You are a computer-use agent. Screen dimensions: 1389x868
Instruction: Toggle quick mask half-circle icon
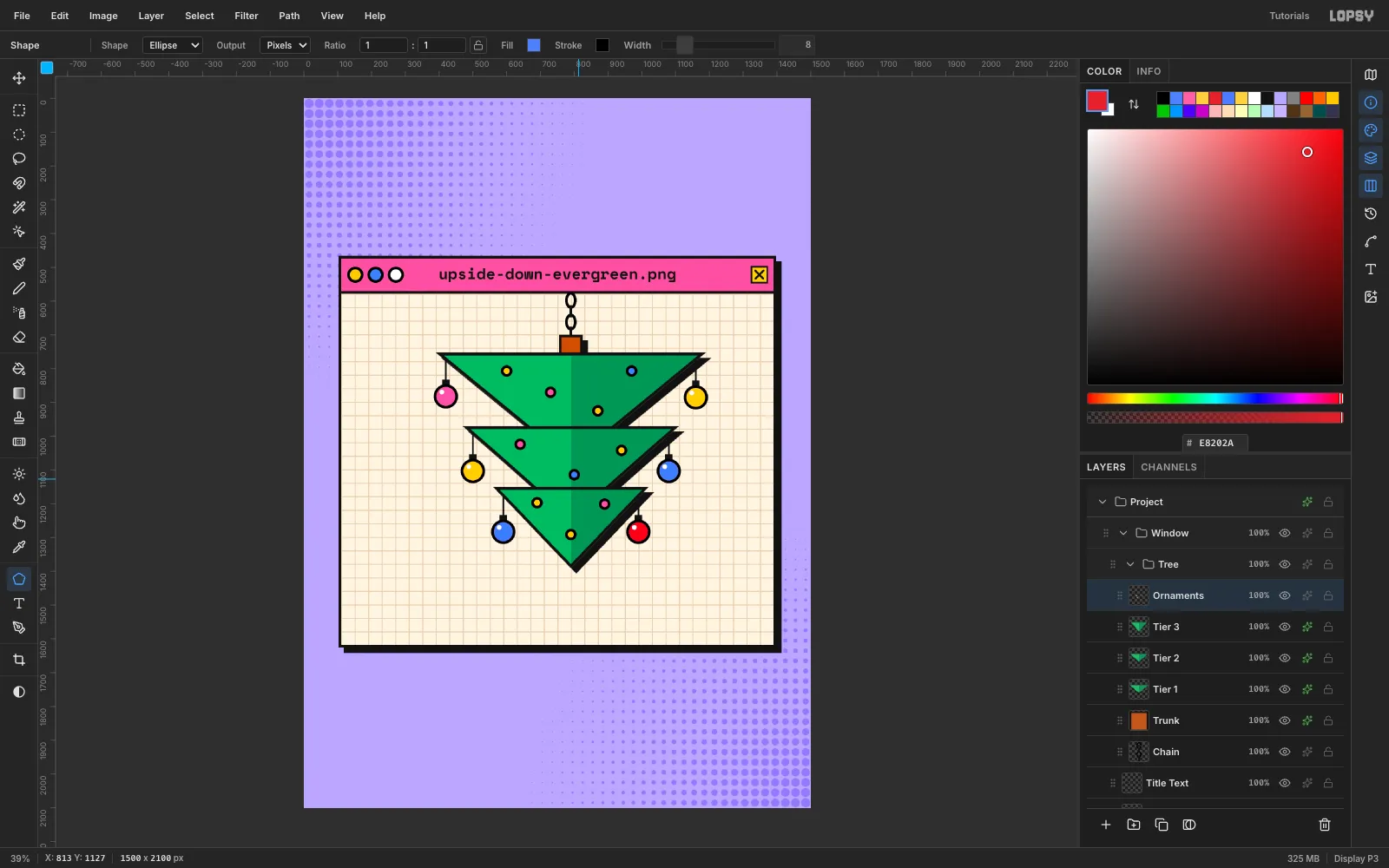[18, 692]
